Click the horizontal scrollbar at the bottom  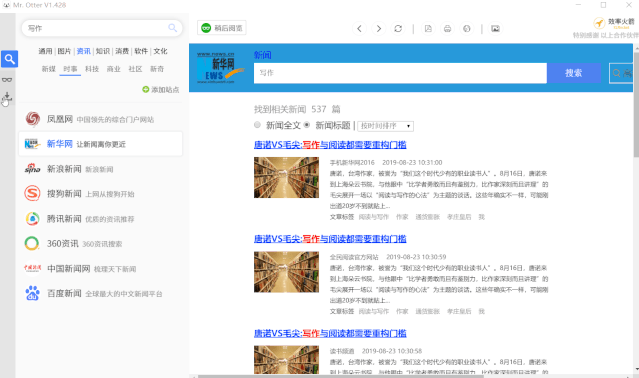(x=340, y=376)
